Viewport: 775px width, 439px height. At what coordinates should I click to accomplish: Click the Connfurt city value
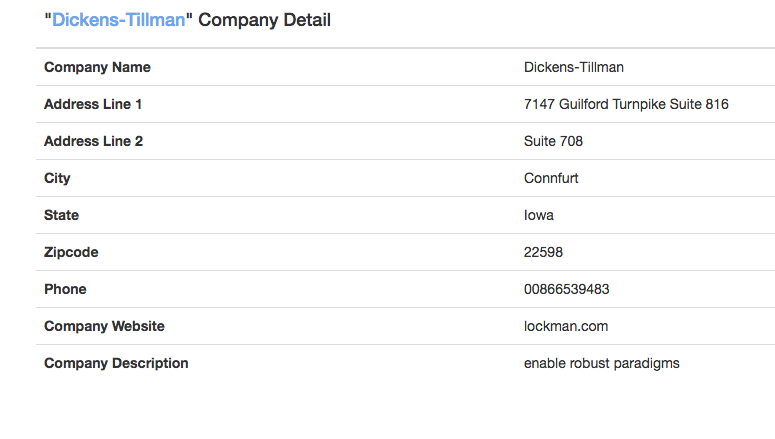(551, 178)
